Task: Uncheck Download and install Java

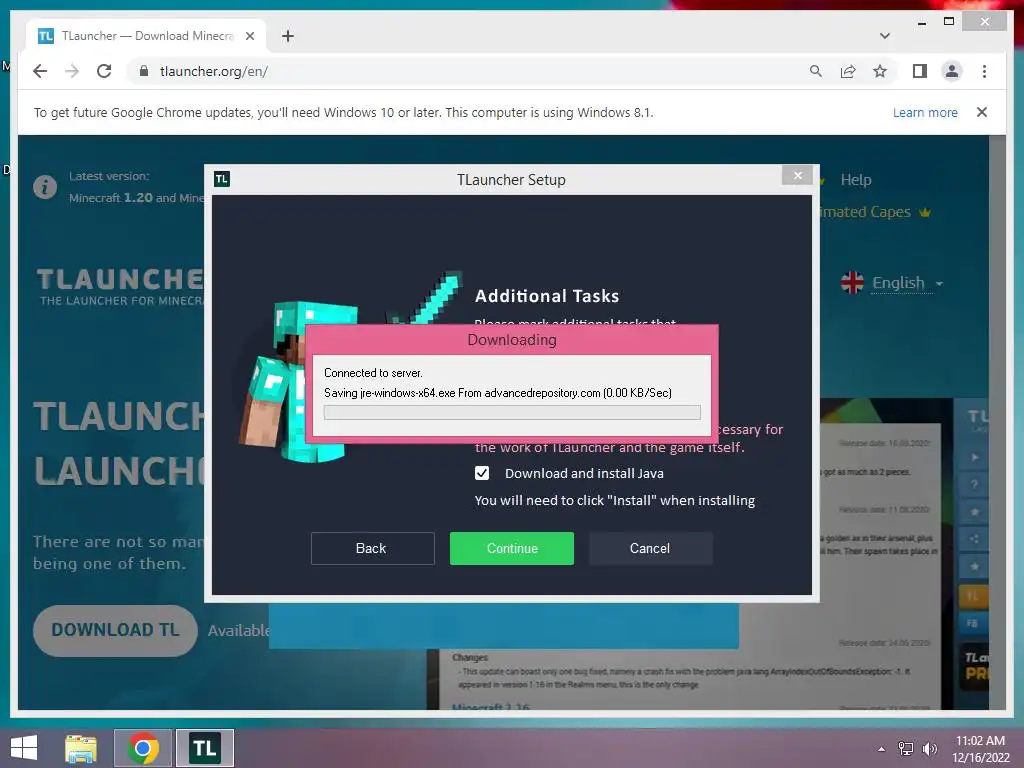Action: (482, 473)
